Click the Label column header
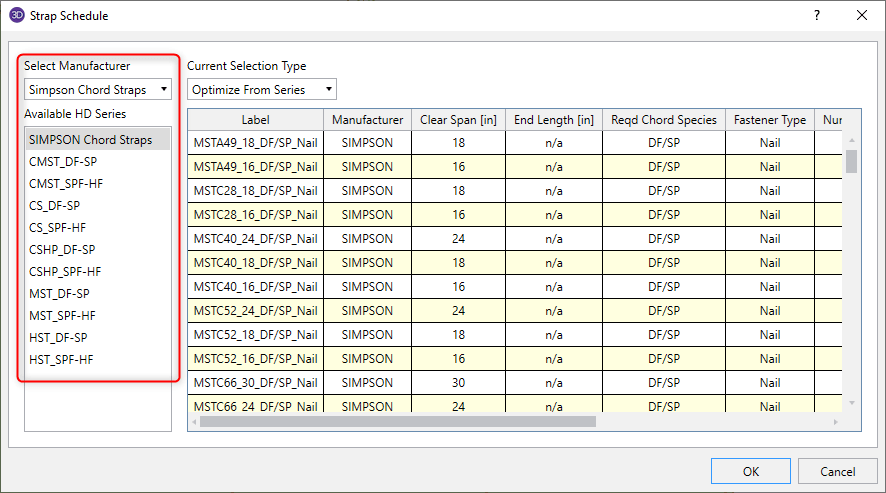This screenshot has width=886, height=493. (x=255, y=120)
